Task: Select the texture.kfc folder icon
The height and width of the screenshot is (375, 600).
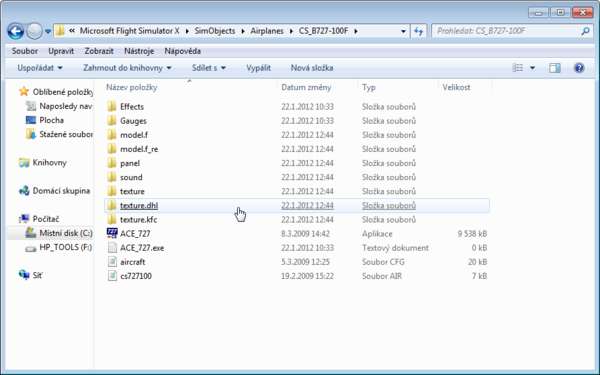Action: pyautogui.click(x=112, y=219)
